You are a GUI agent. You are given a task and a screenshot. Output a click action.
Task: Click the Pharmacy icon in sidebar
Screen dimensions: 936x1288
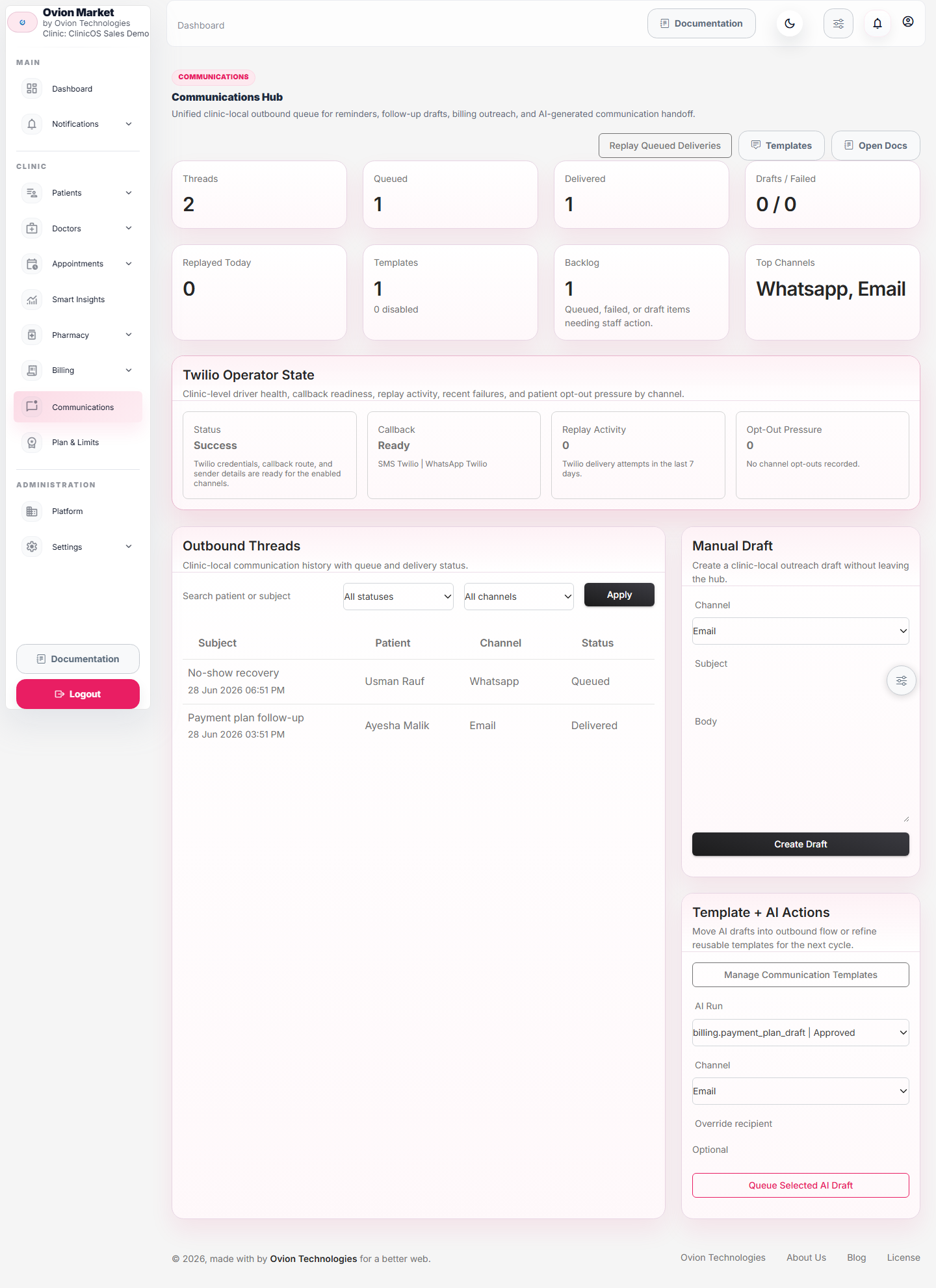click(32, 335)
